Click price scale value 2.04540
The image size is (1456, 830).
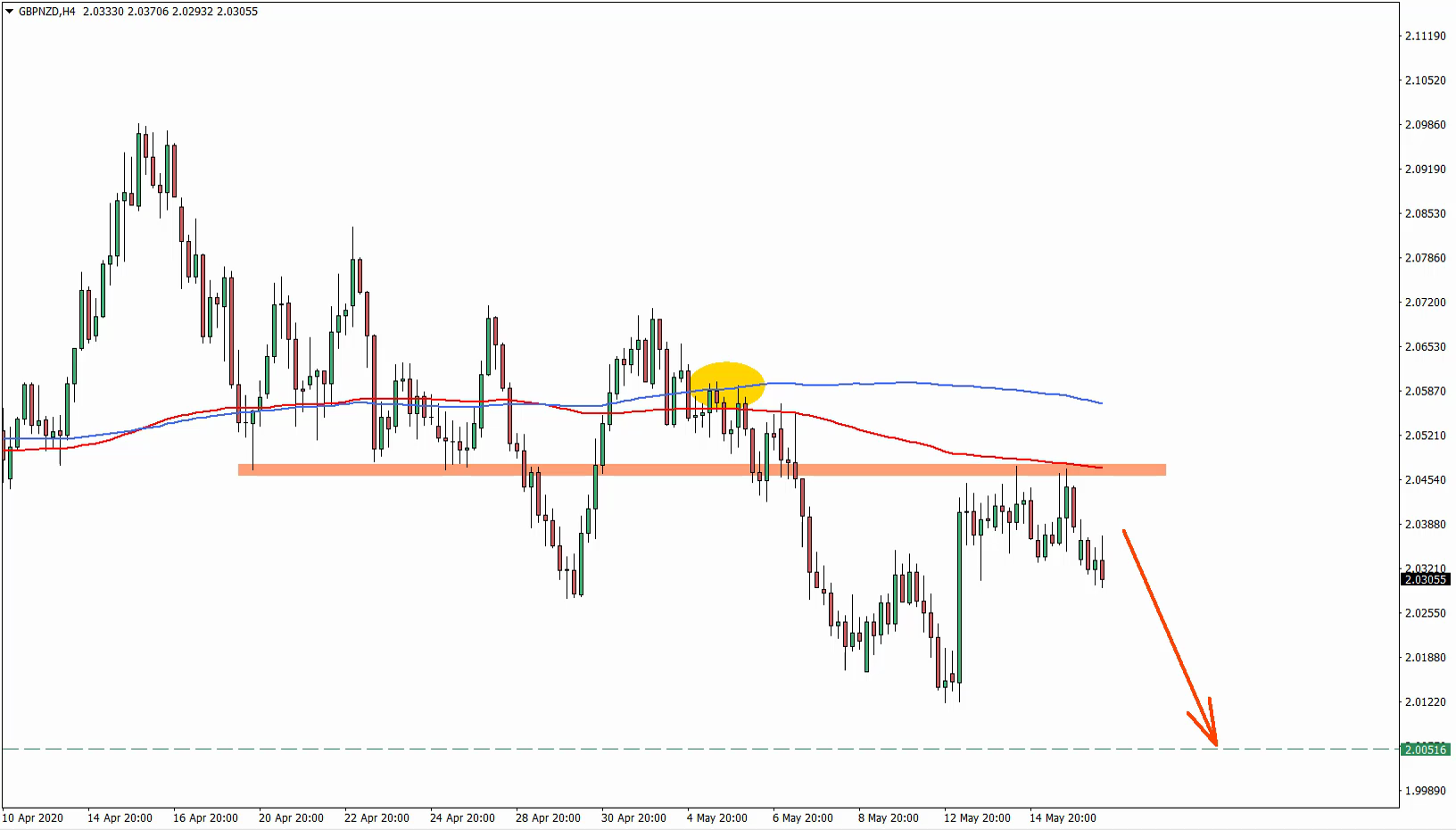pos(1425,479)
